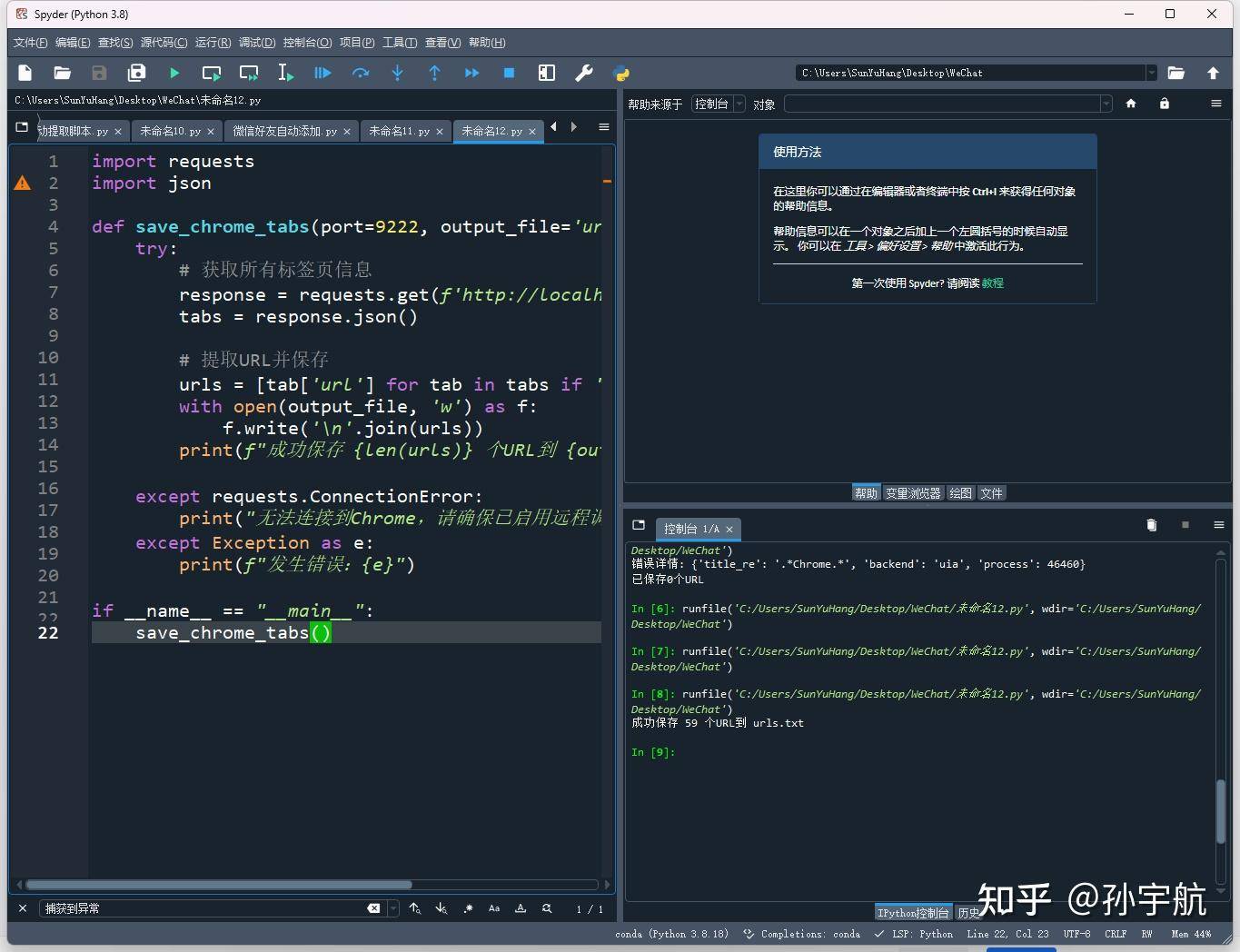Step out / return debug icon
The width and height of the screenshot is (1240, 952).
click(434, 73)
